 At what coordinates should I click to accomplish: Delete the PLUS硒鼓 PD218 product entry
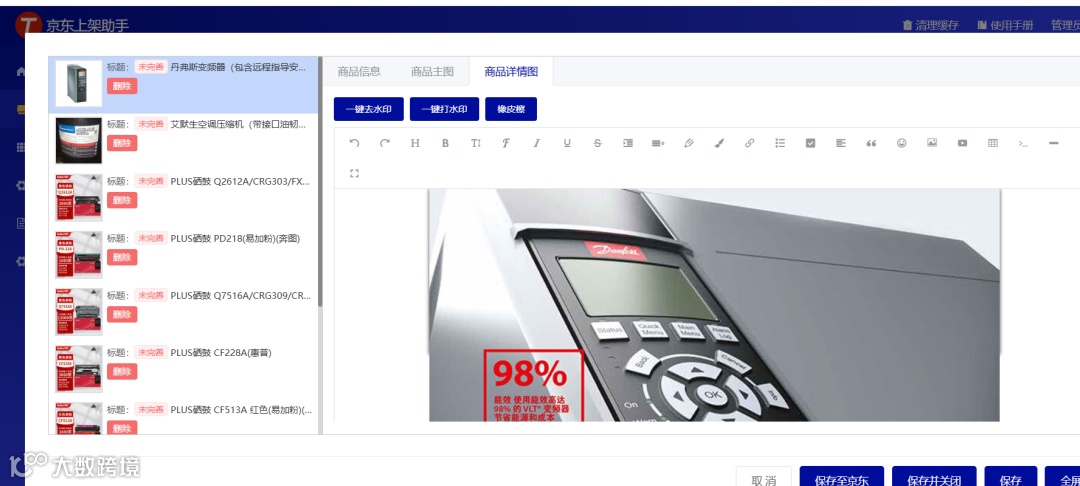pyautogui.click(x=122, y=257)
